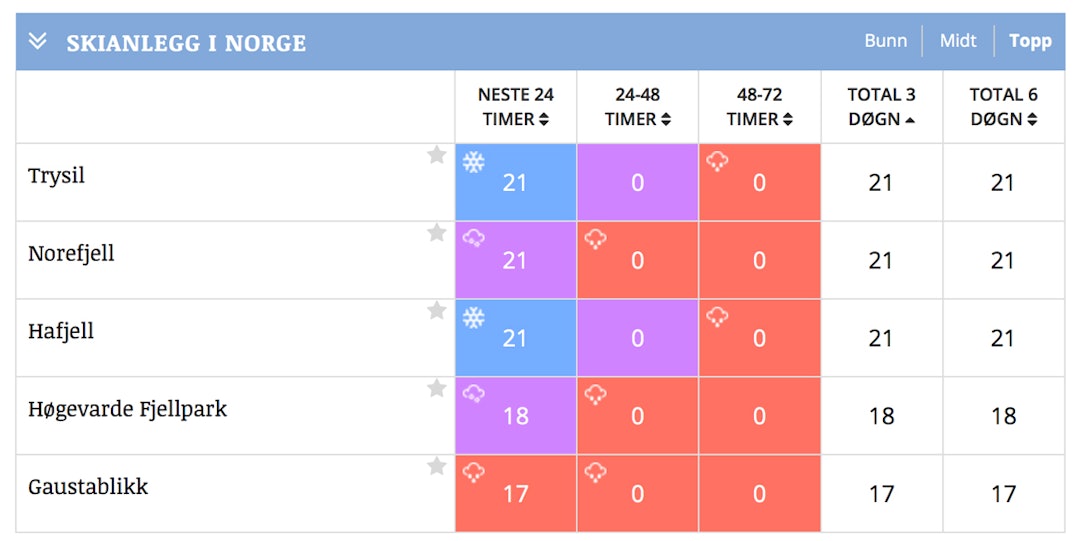Click the snowflake icon in Hafjell row
Screen dimensions: 1080x541
click(474, 318)
